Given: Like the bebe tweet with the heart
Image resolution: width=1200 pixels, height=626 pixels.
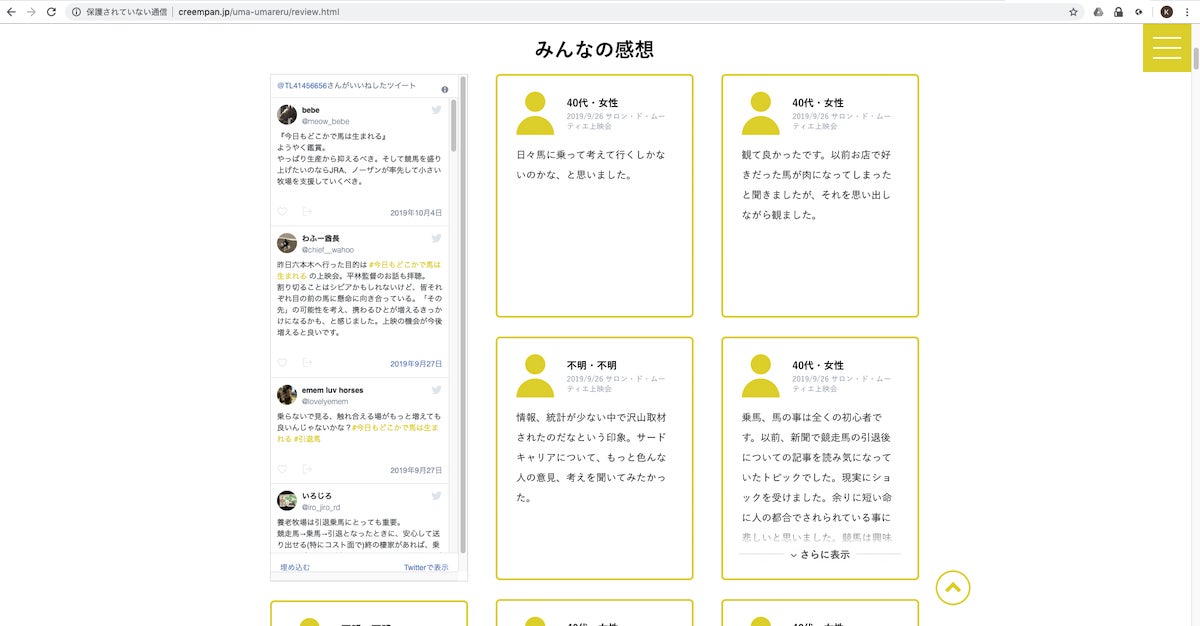Looking at the screenshot, I should point(282,212).
